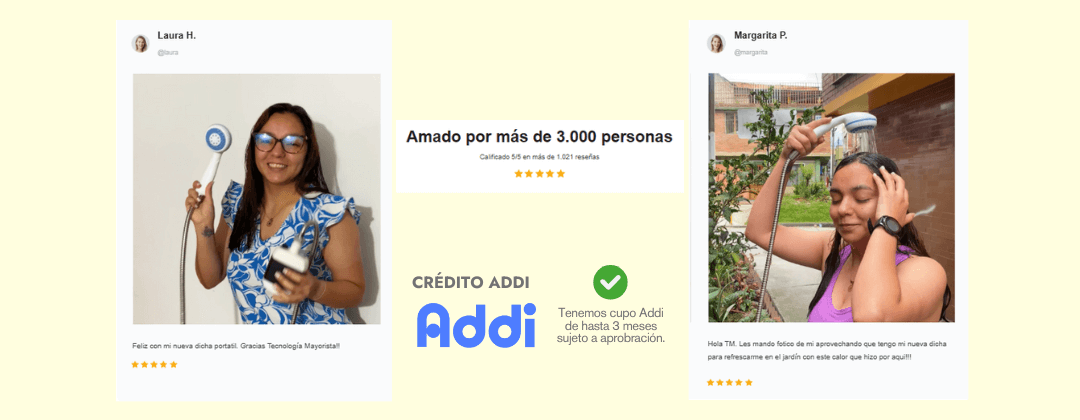Click the five stars under Laura's review
The height and width of the screenshot is (420, 1080).
[x=154, y=365]
